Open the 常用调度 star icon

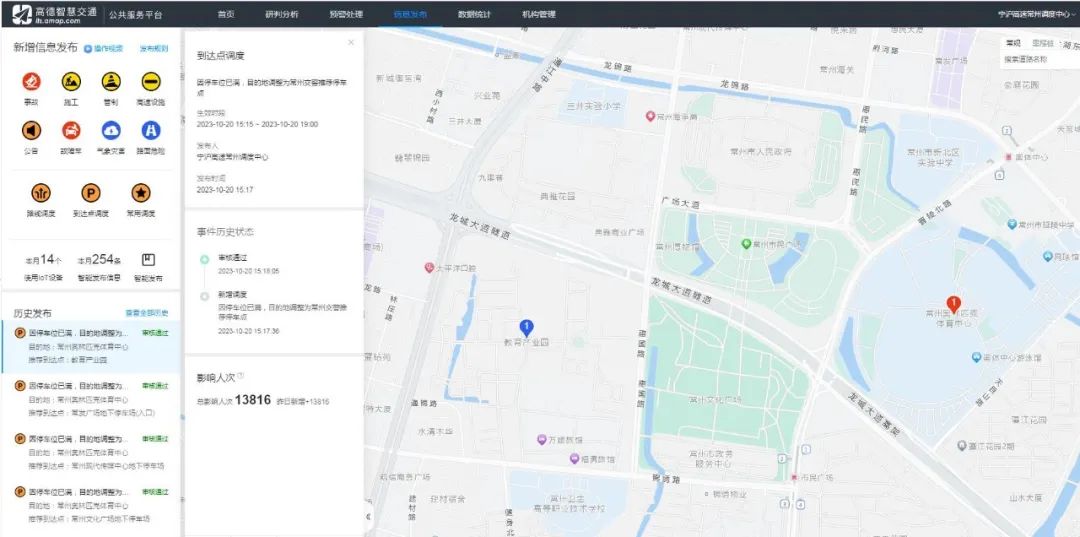coord(141,193)
